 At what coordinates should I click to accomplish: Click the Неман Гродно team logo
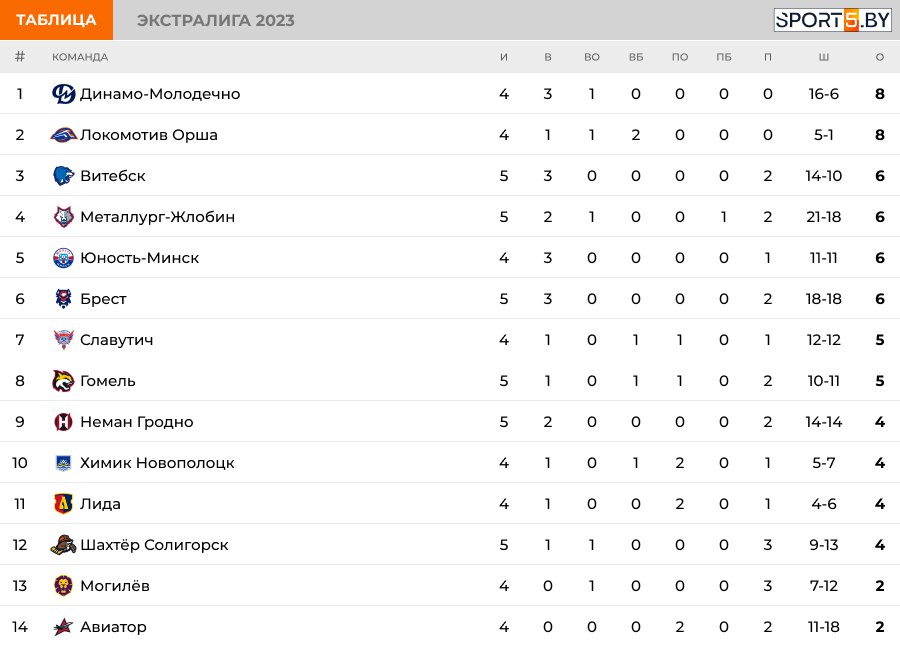tap(63, 422)
